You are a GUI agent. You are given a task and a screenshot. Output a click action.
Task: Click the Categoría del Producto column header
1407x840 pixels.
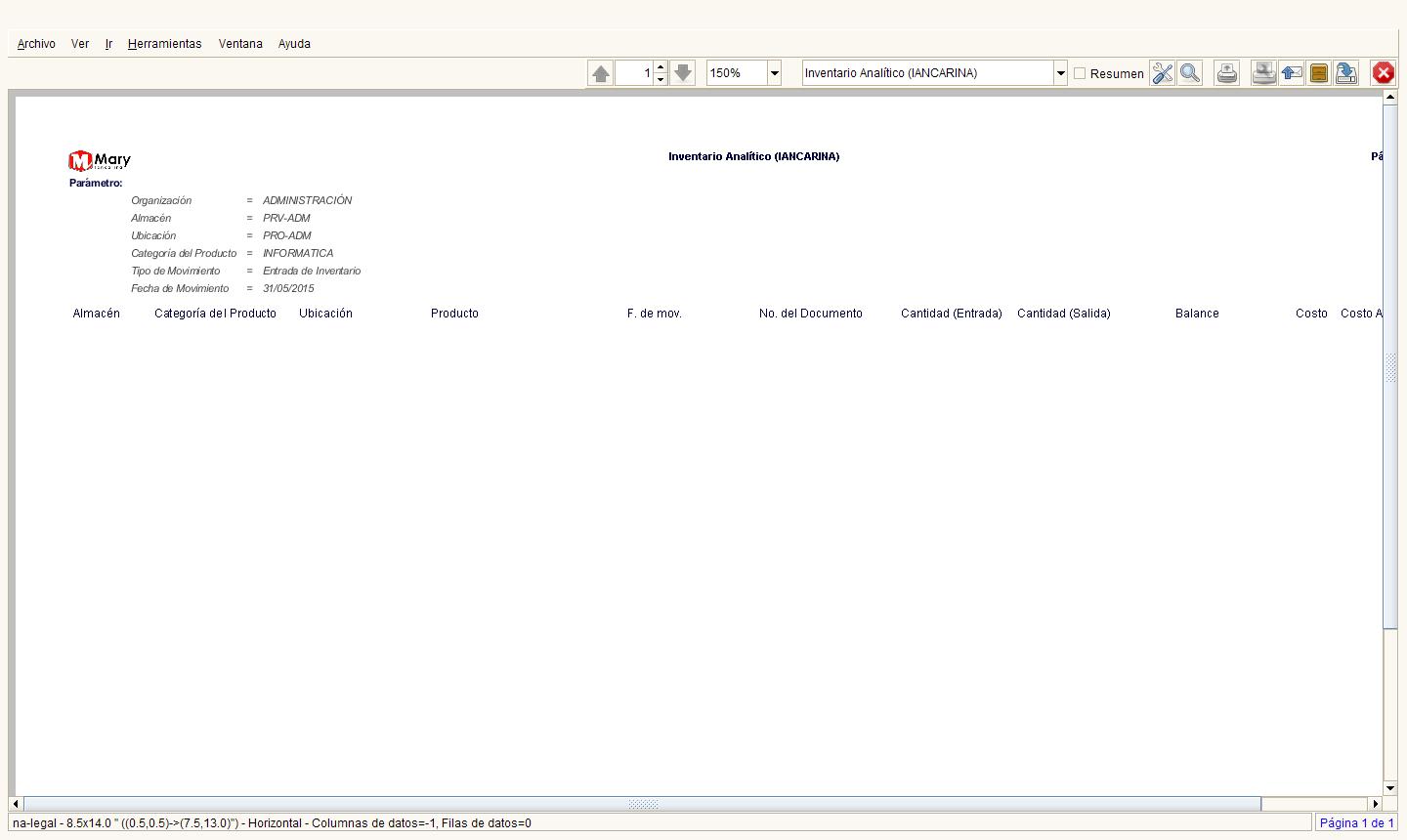pyautogui.click(x=215, y=314)
